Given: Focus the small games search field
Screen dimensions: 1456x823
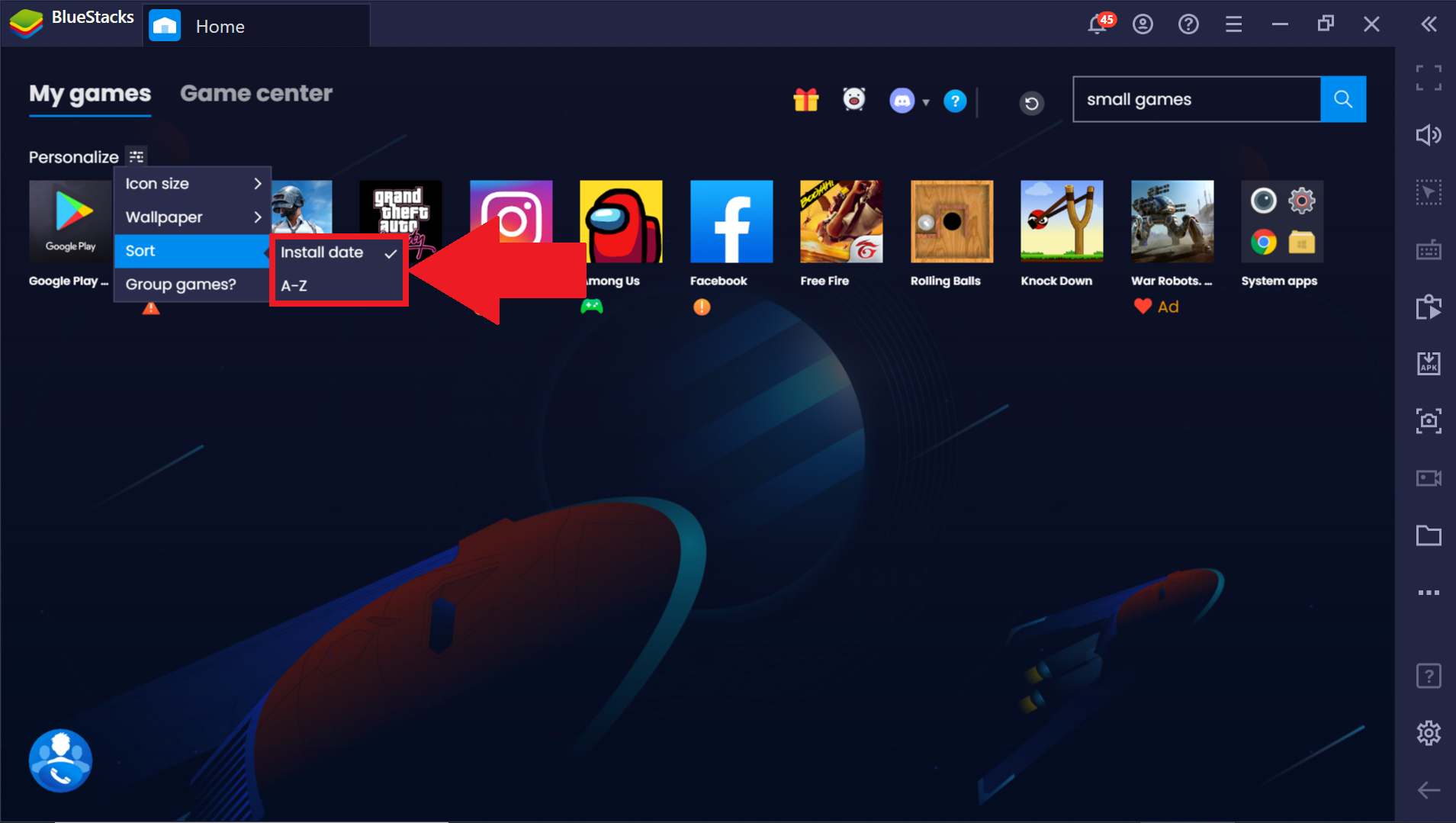Looking at the screenshot, I should pos(1197,99).
